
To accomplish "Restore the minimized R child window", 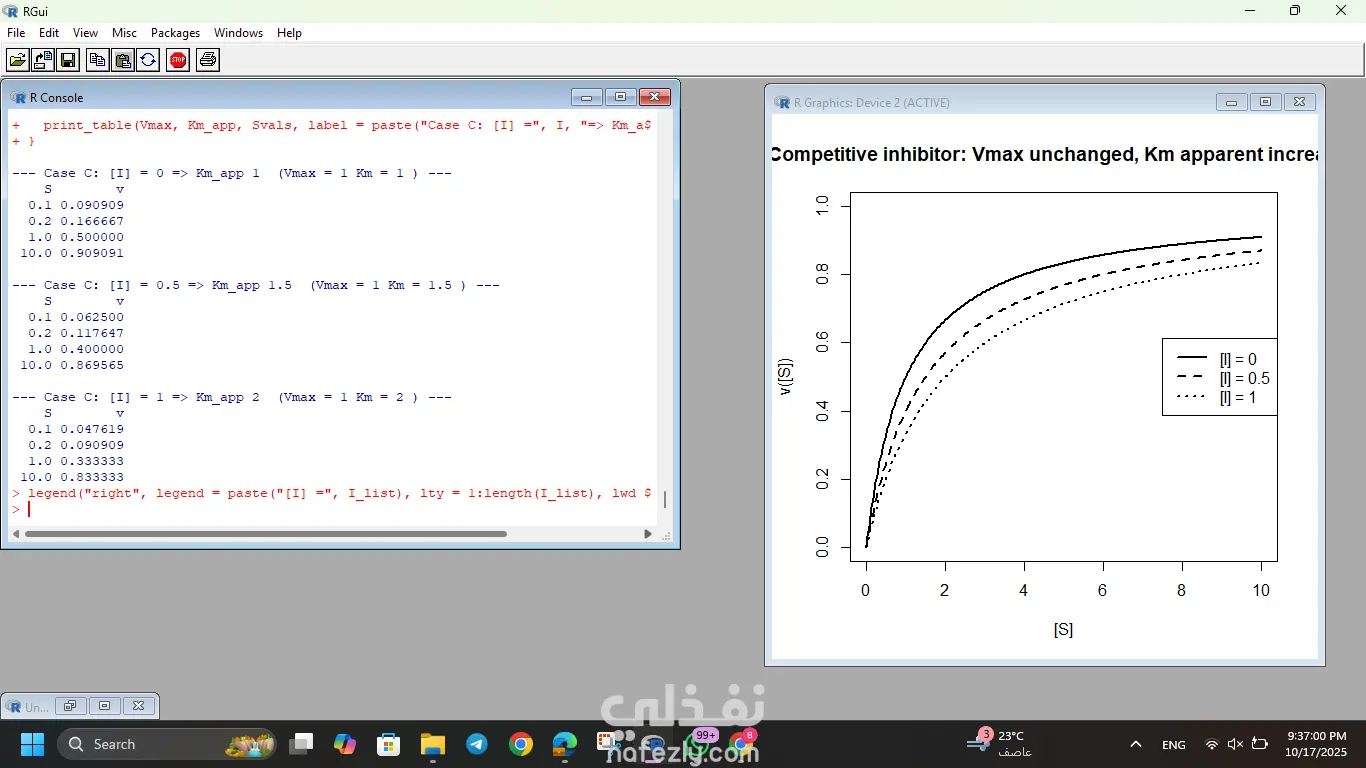I will click(70, 706).
